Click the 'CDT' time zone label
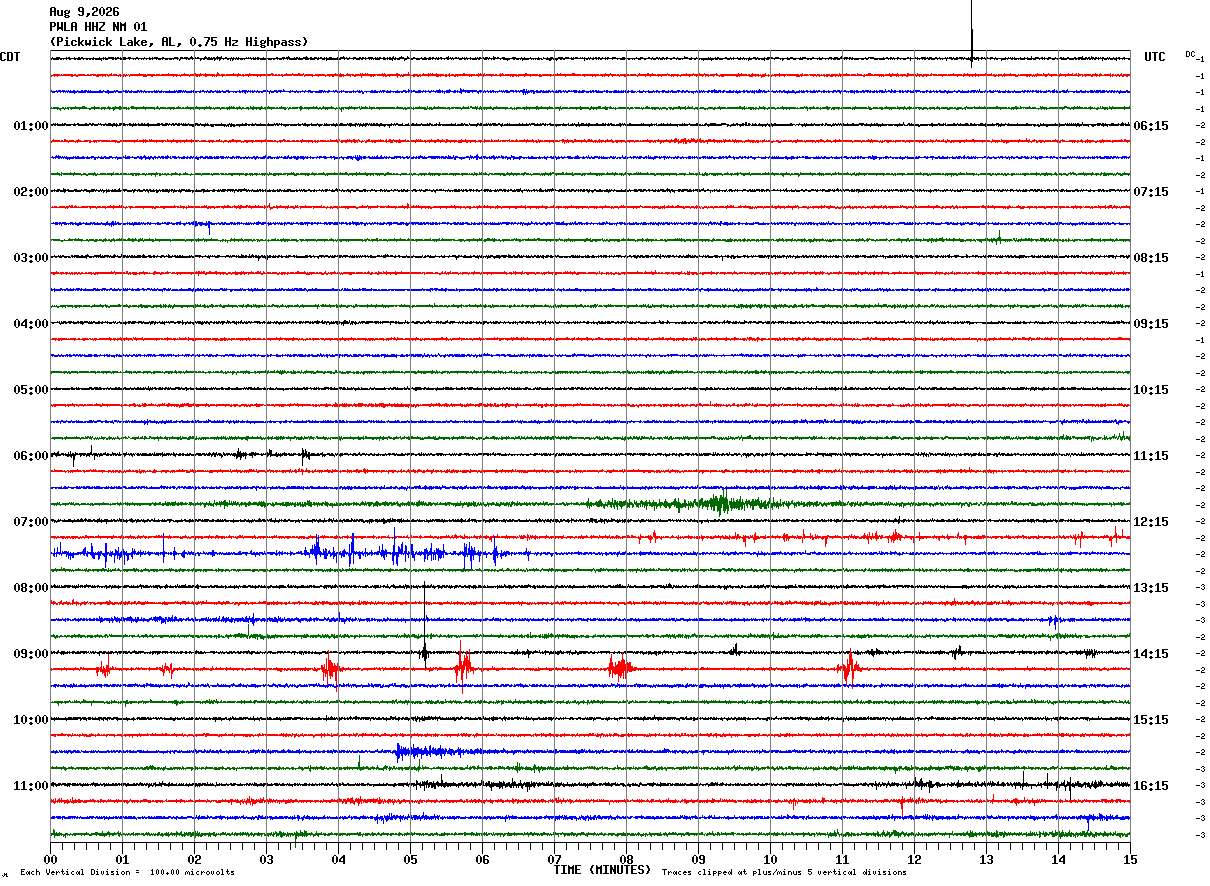The width and height of the screenshot is (1210, 886). point(10,57)
